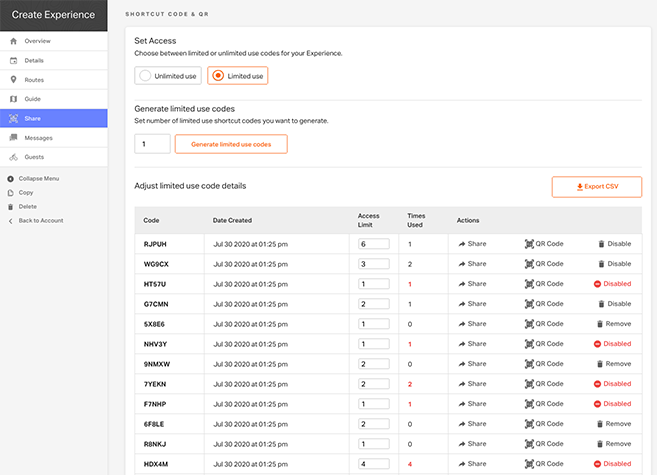This screenshot has width=657, height=475.
Task: Open the Guide section
Action: [x=54, y=99]
